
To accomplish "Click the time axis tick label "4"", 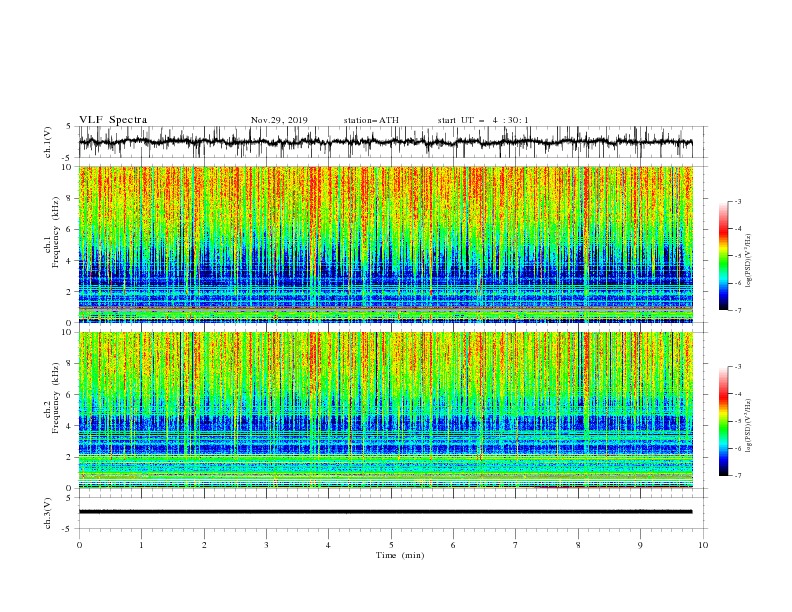I will pos(328,545).
